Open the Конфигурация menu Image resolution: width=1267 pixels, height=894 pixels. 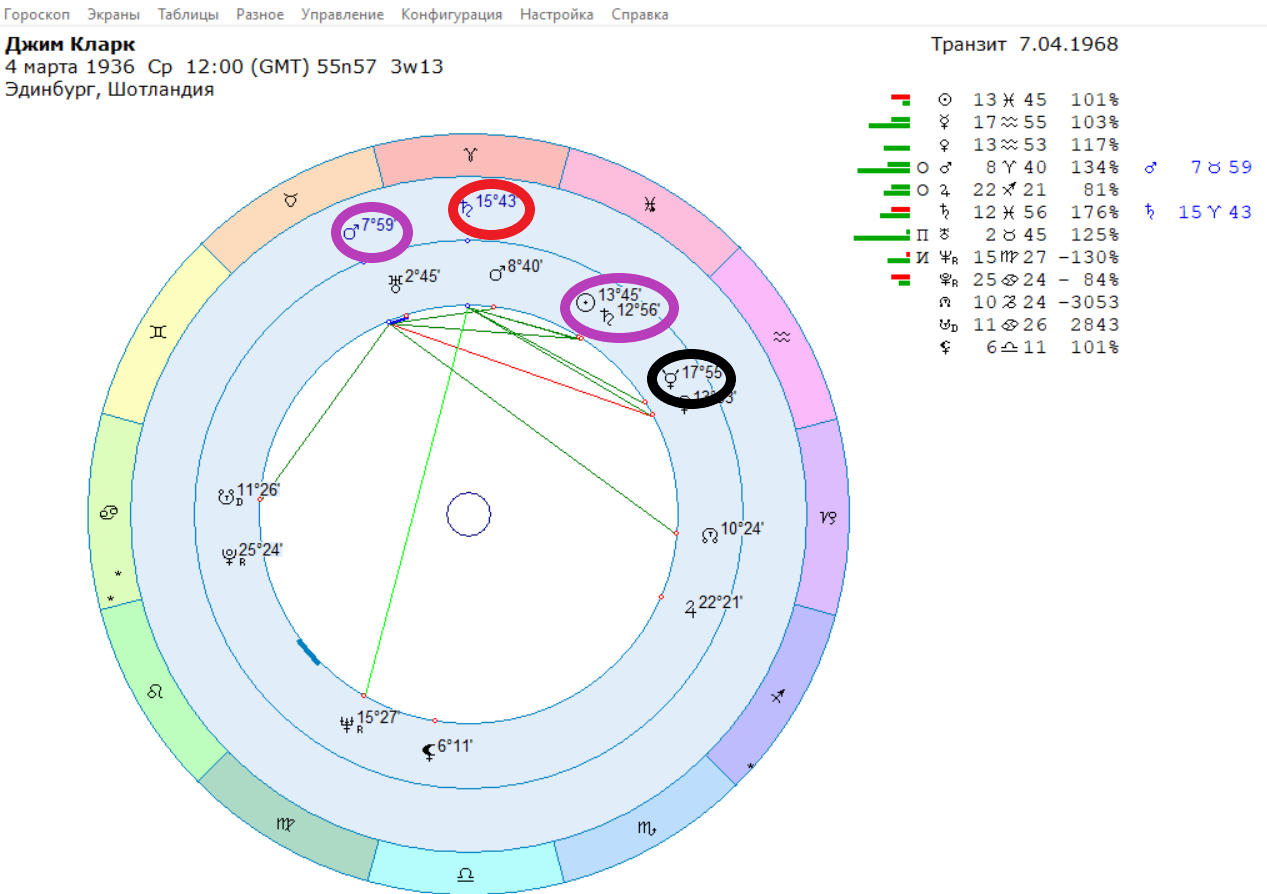(451, 14)
